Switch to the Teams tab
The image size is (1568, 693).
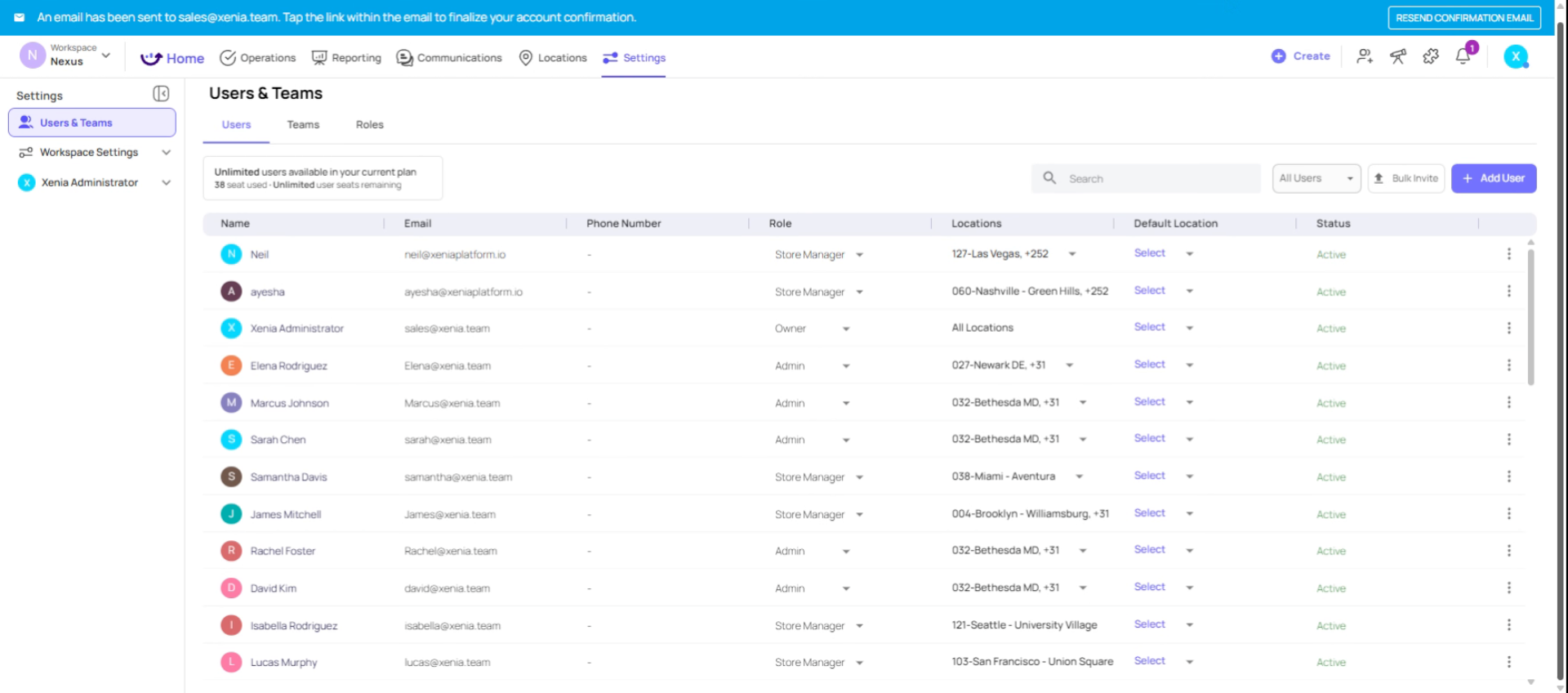pyautogui.click(x=303, y=125)
